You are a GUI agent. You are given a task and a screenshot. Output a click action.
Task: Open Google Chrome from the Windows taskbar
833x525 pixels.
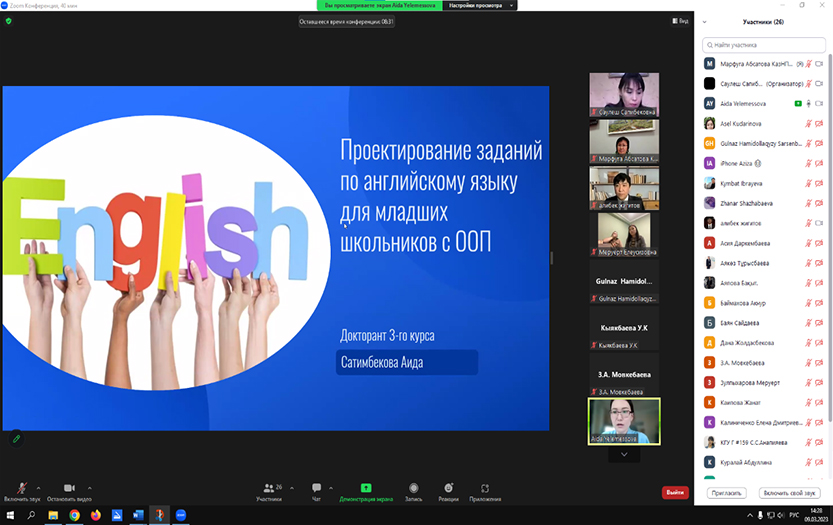pos(74,515)
